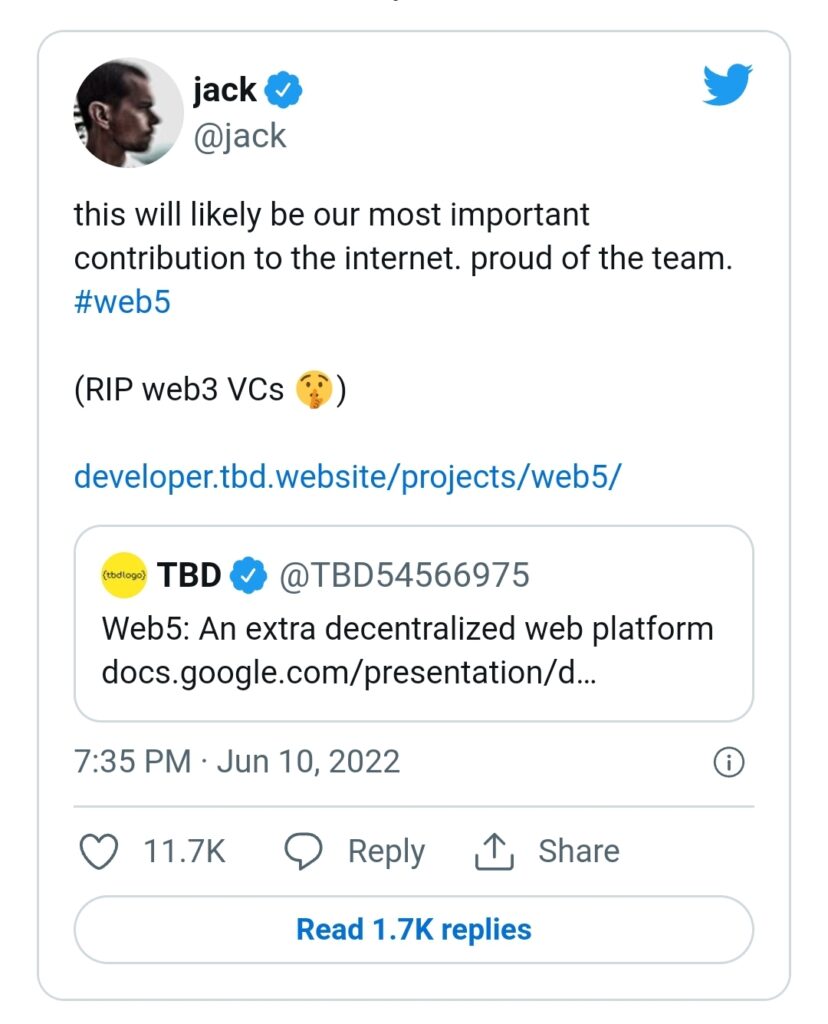Click the Reply text label
Screen dimensions: 828x1024
(386, 852)
